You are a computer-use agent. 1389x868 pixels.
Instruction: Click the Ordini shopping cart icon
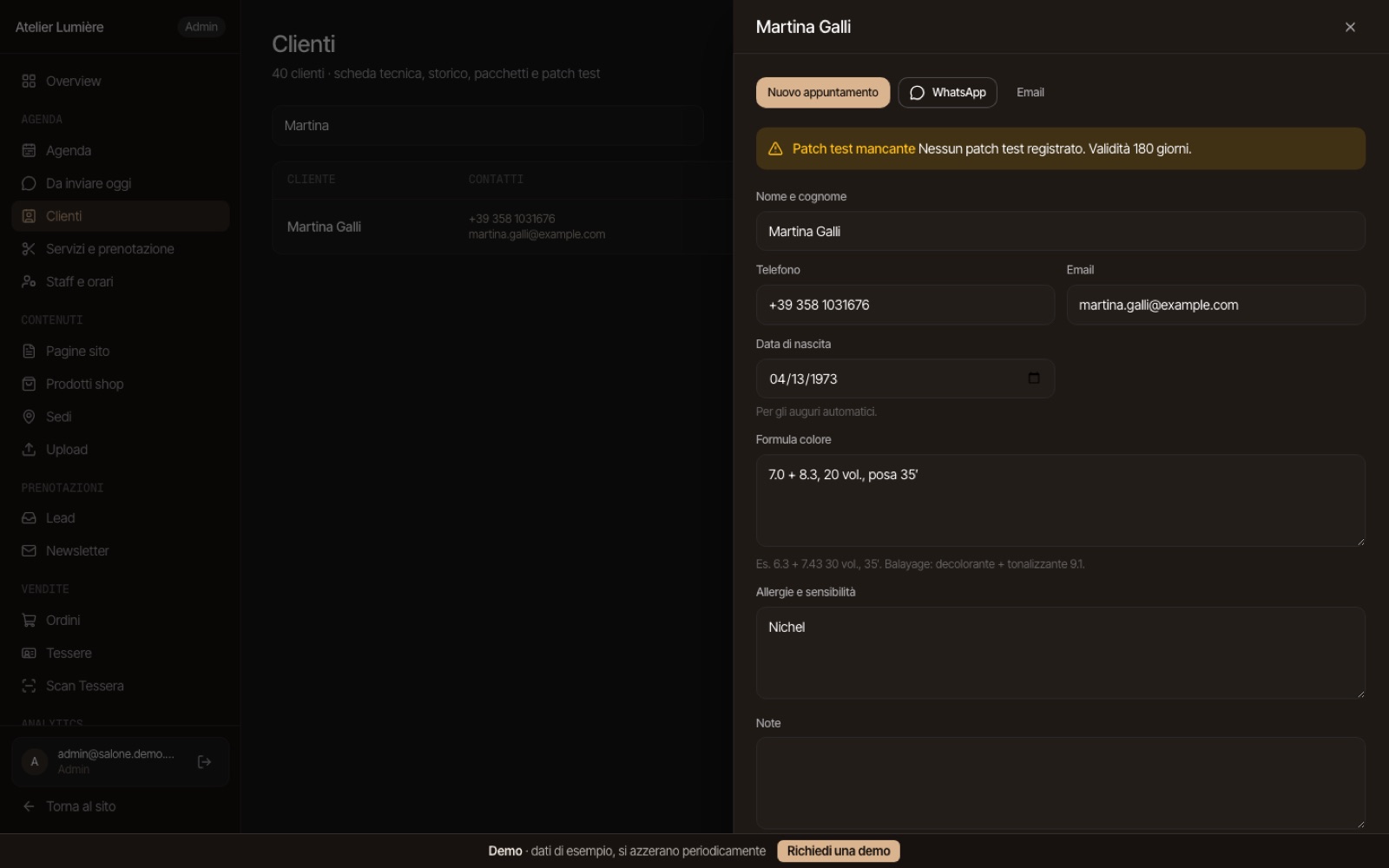pos(29,621)
